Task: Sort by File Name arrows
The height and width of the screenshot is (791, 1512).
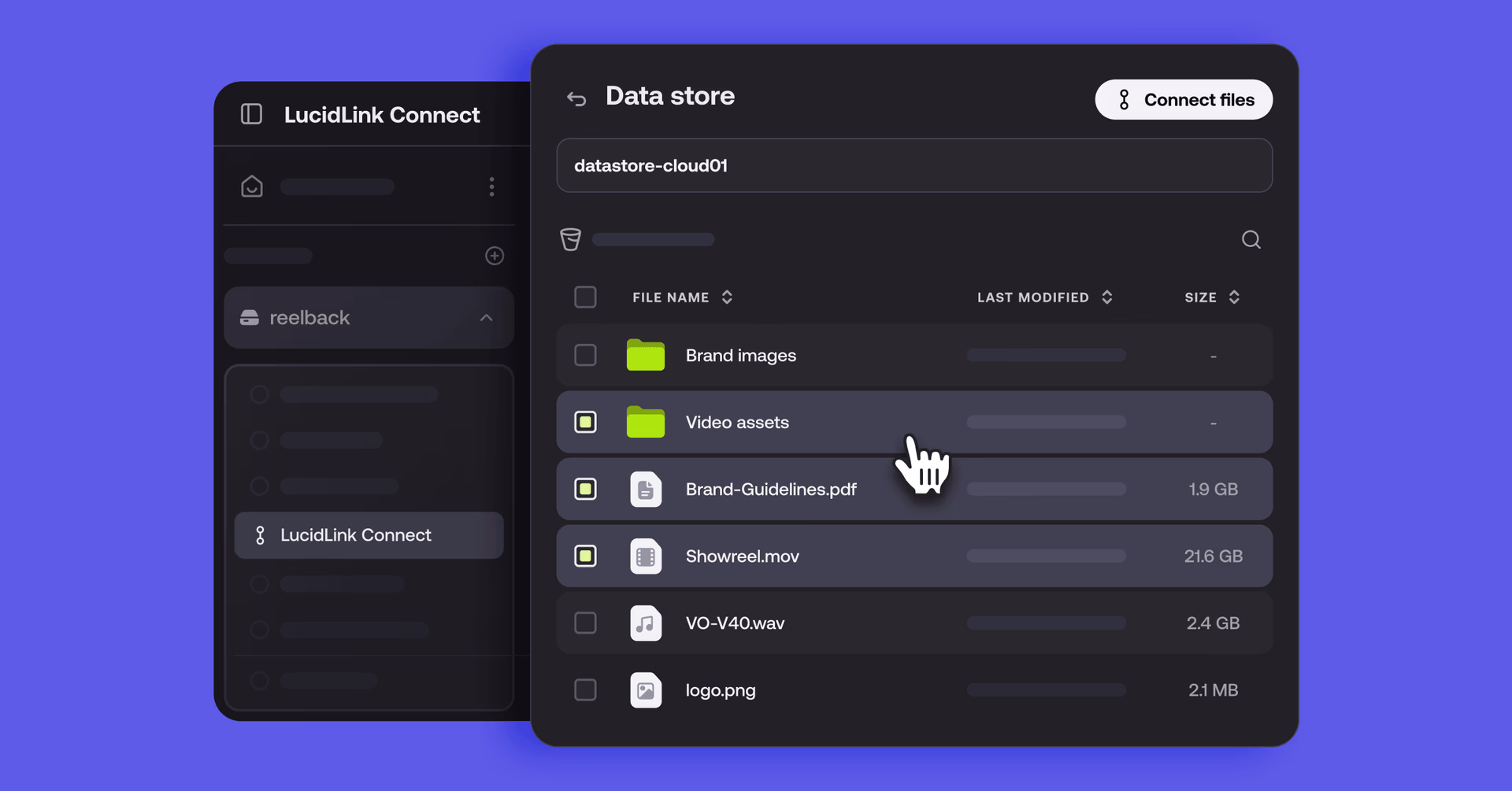Action: coord(727,297)
